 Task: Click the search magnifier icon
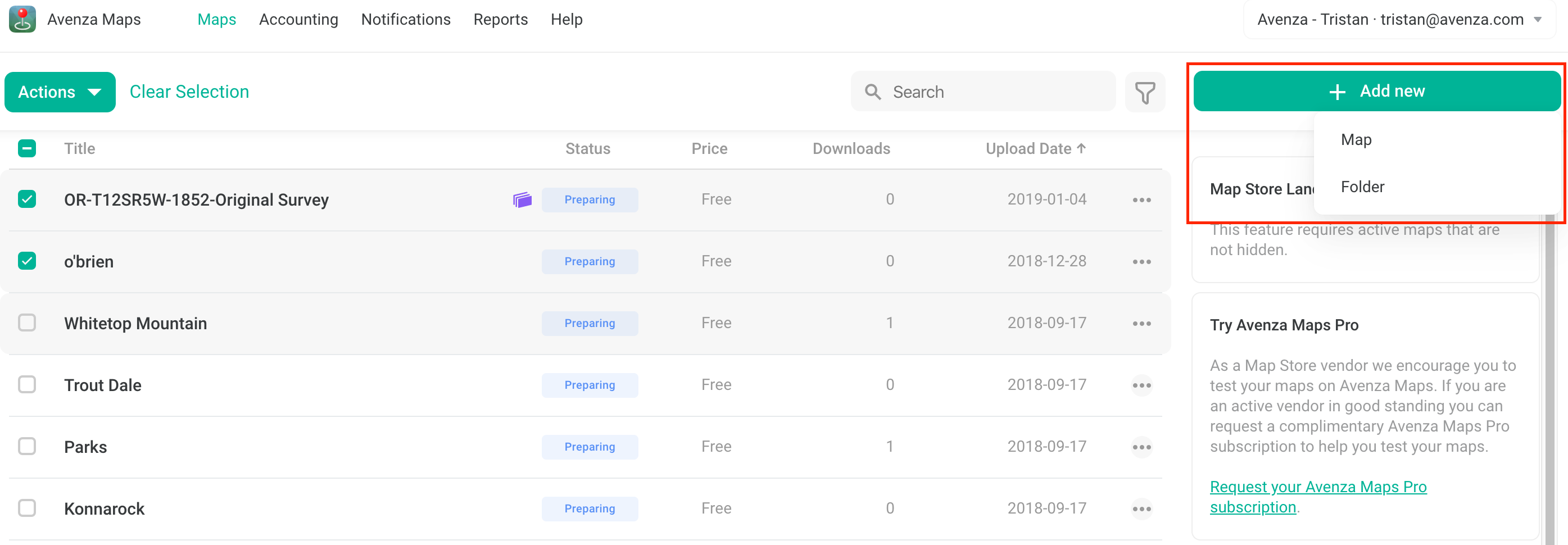tap(873, 92)
